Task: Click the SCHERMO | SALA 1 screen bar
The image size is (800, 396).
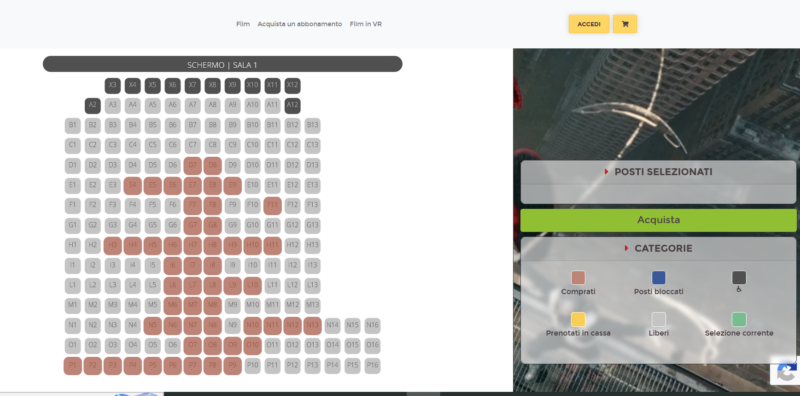Action: (222, 64)
